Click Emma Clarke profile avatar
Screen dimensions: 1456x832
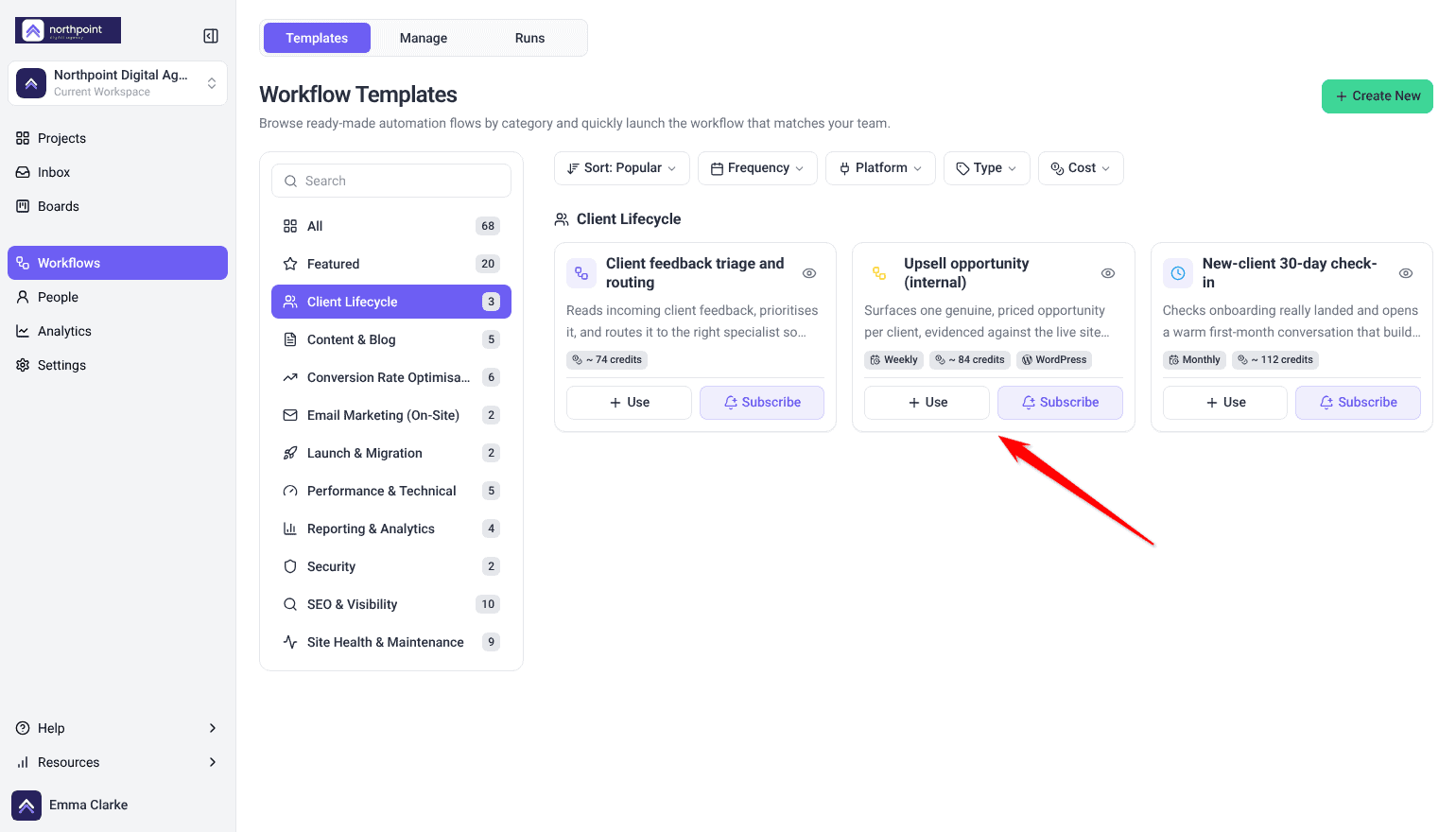(x=26, y=806)
